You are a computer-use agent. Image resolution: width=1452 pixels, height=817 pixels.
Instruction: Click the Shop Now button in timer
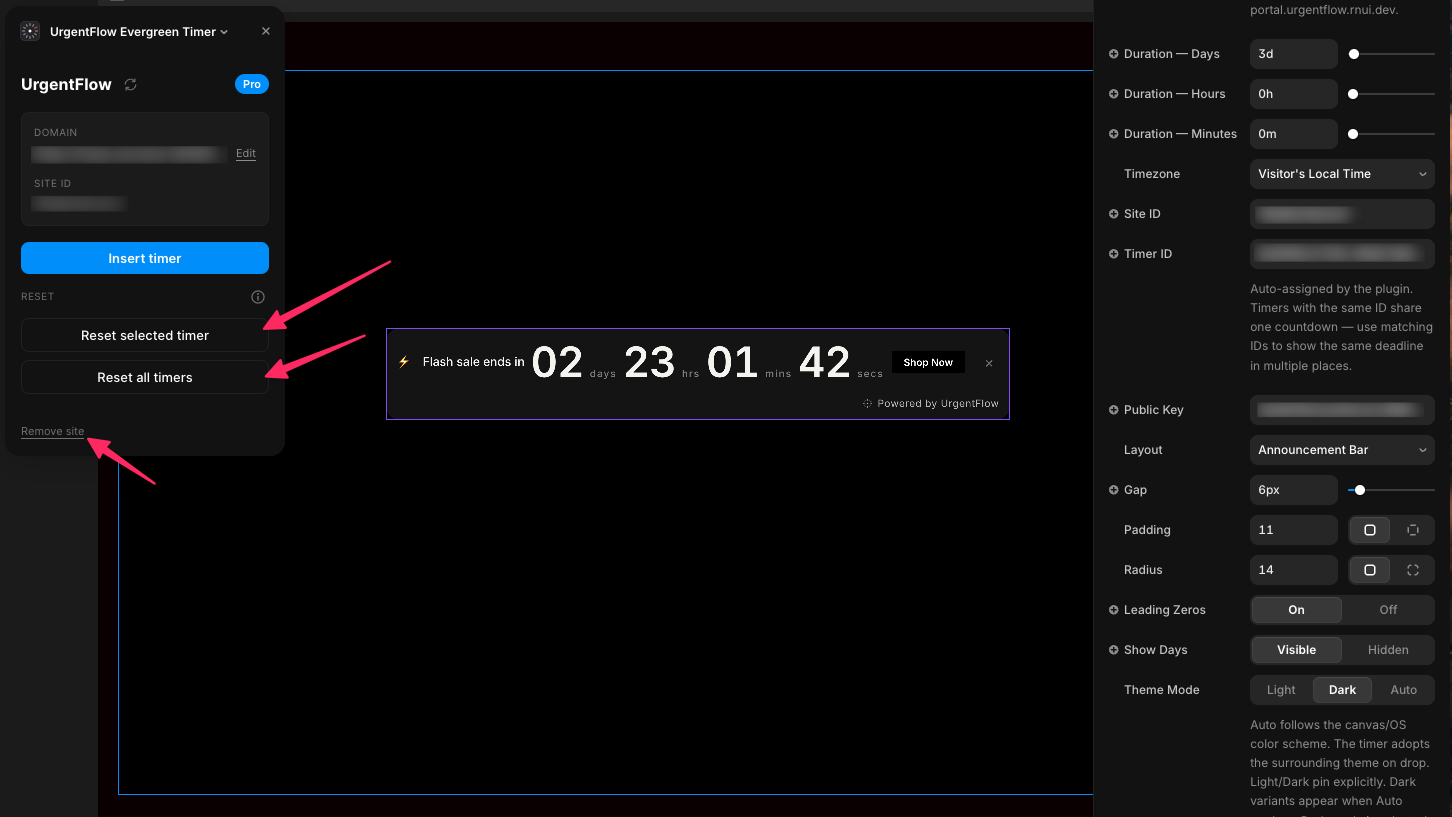[x=928, y=362]
